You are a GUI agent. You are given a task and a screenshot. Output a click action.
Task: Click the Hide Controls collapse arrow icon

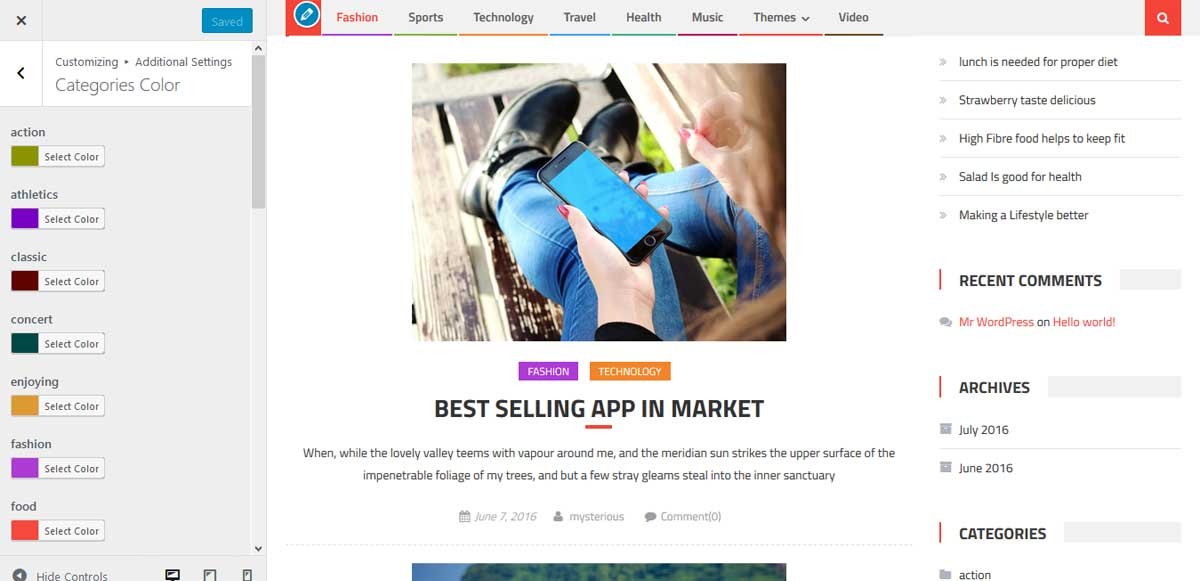(x=19, y=576)
